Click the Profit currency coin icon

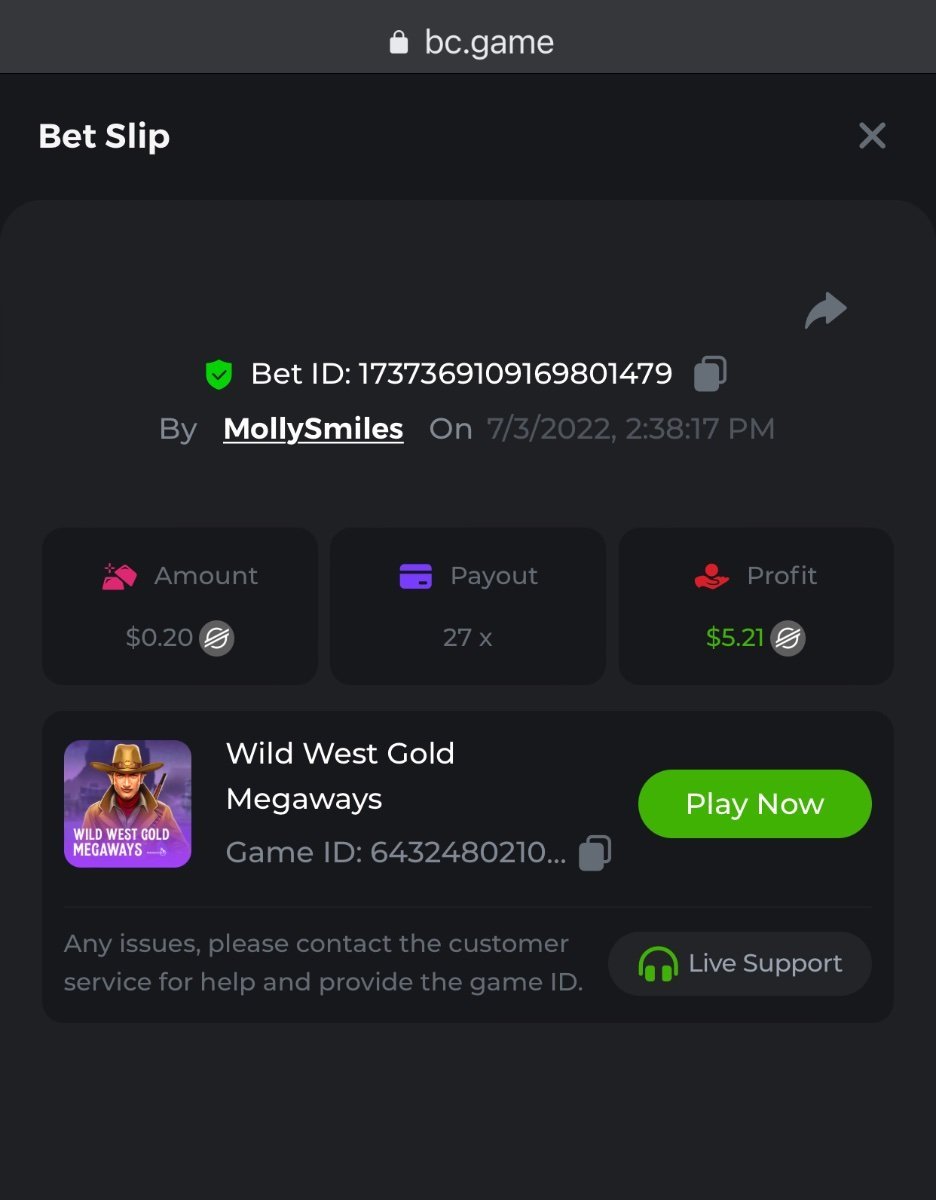(788, 638)
